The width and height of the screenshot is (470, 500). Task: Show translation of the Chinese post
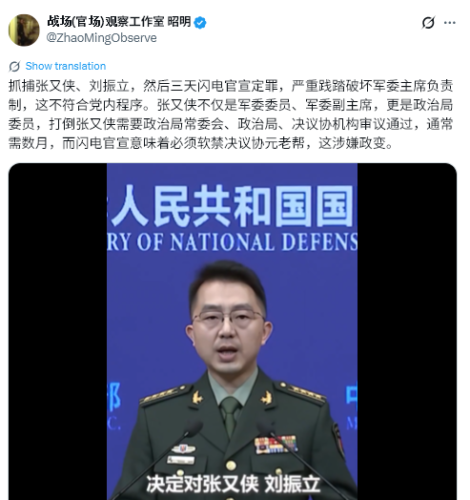tap(66, 66)
